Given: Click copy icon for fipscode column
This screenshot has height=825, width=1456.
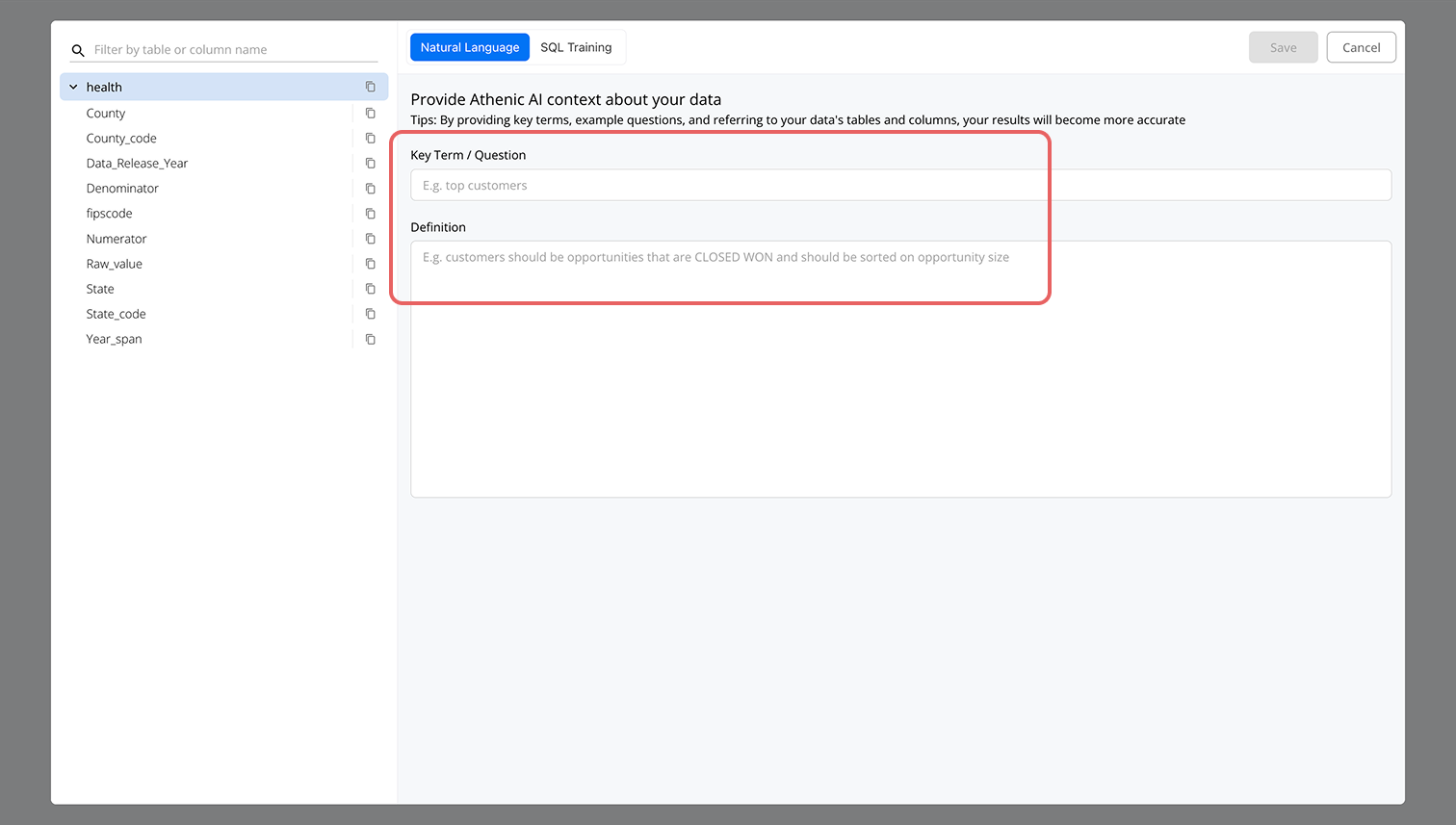Looking at the screenshot, I should [370, 214].
